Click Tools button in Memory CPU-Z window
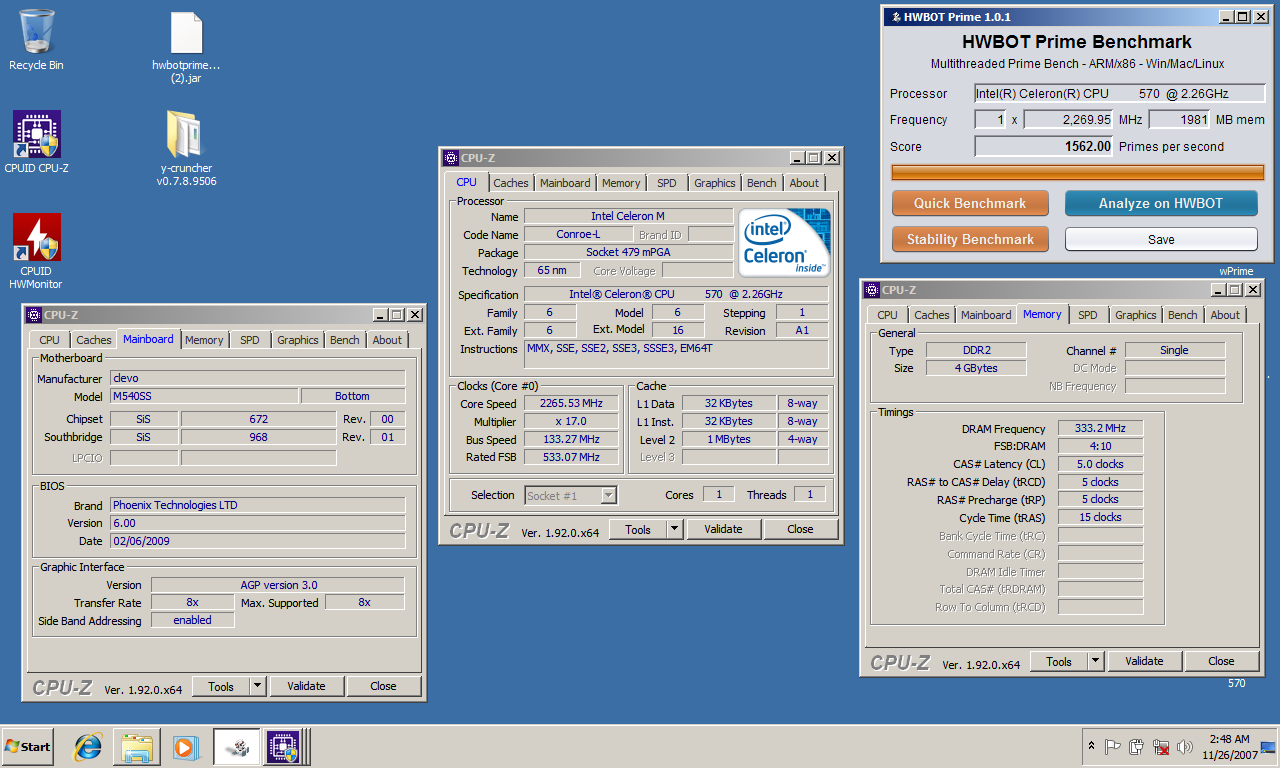Screen dimensions: 1280x768 pos(1059,661)
